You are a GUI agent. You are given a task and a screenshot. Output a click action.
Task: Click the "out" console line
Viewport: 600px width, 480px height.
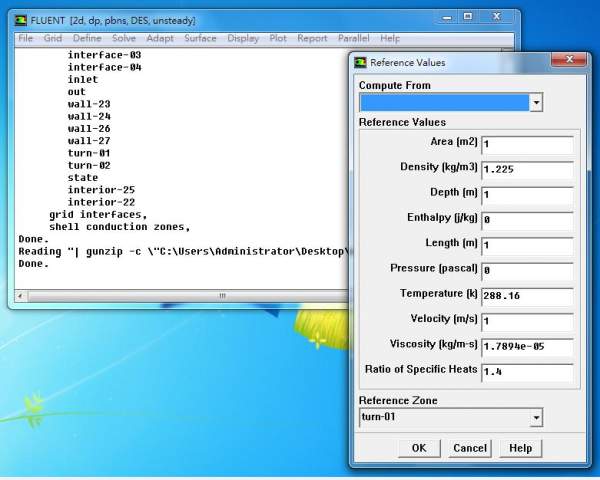point(77,92)
